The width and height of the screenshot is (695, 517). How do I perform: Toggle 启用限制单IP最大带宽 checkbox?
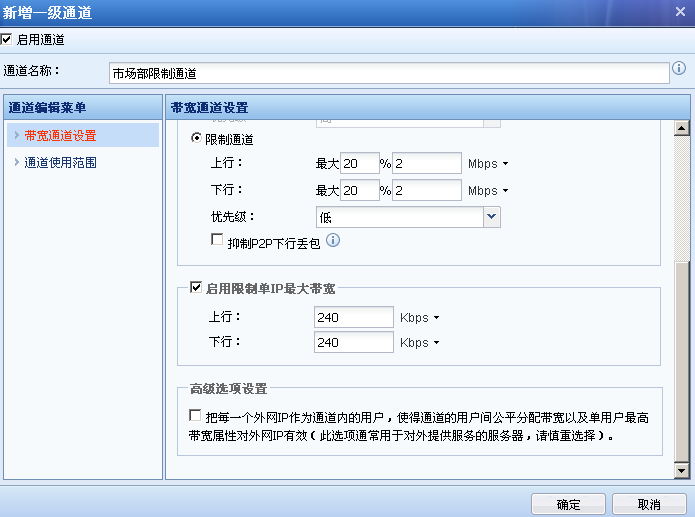[197, 288]
